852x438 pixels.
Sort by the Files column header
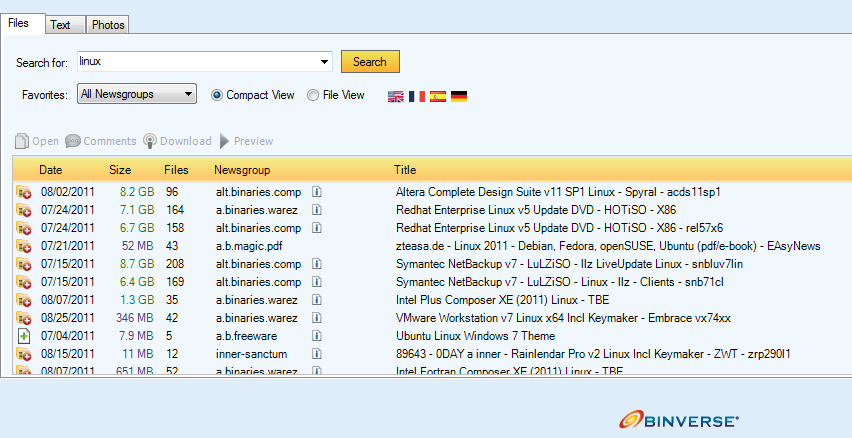click(x=176, y=170)
